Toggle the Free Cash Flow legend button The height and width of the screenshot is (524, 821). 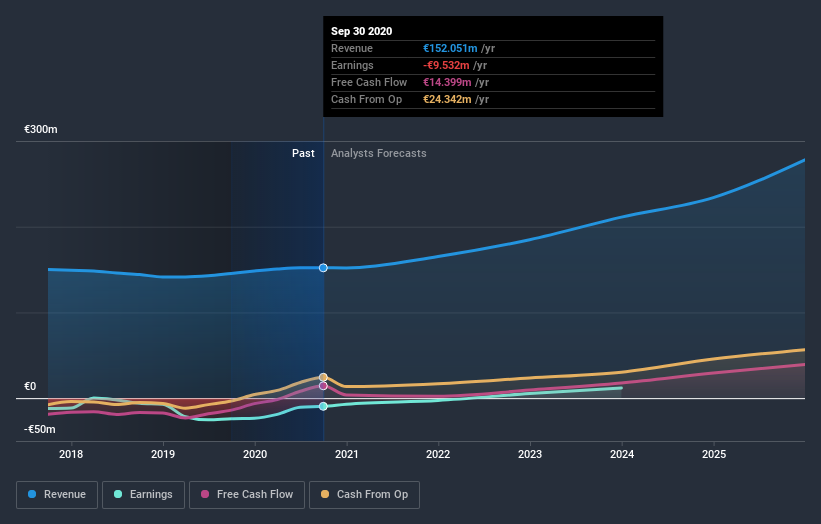(x=247, y=495)
